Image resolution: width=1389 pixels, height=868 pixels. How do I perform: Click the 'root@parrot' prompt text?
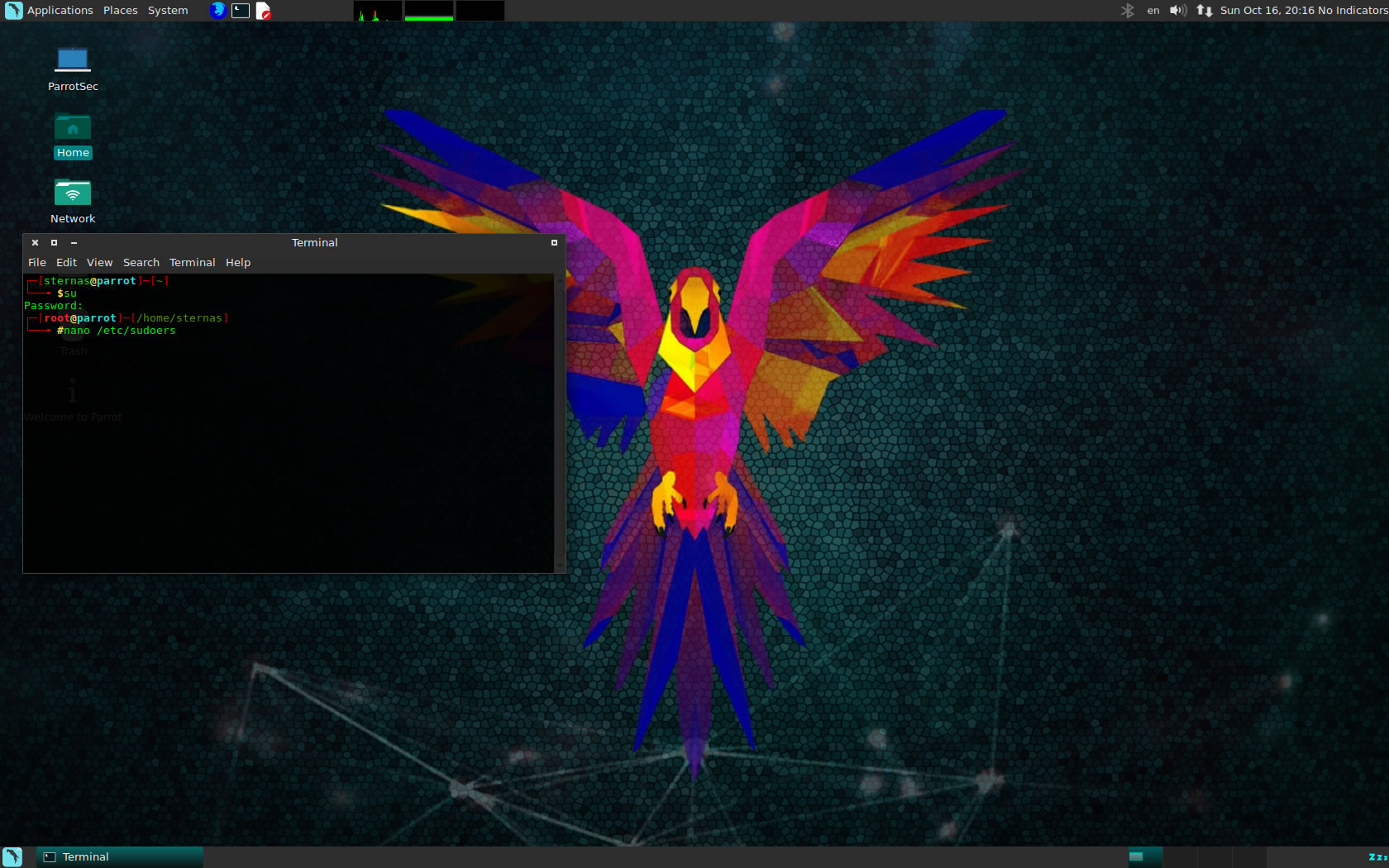[x=80, y=318]
